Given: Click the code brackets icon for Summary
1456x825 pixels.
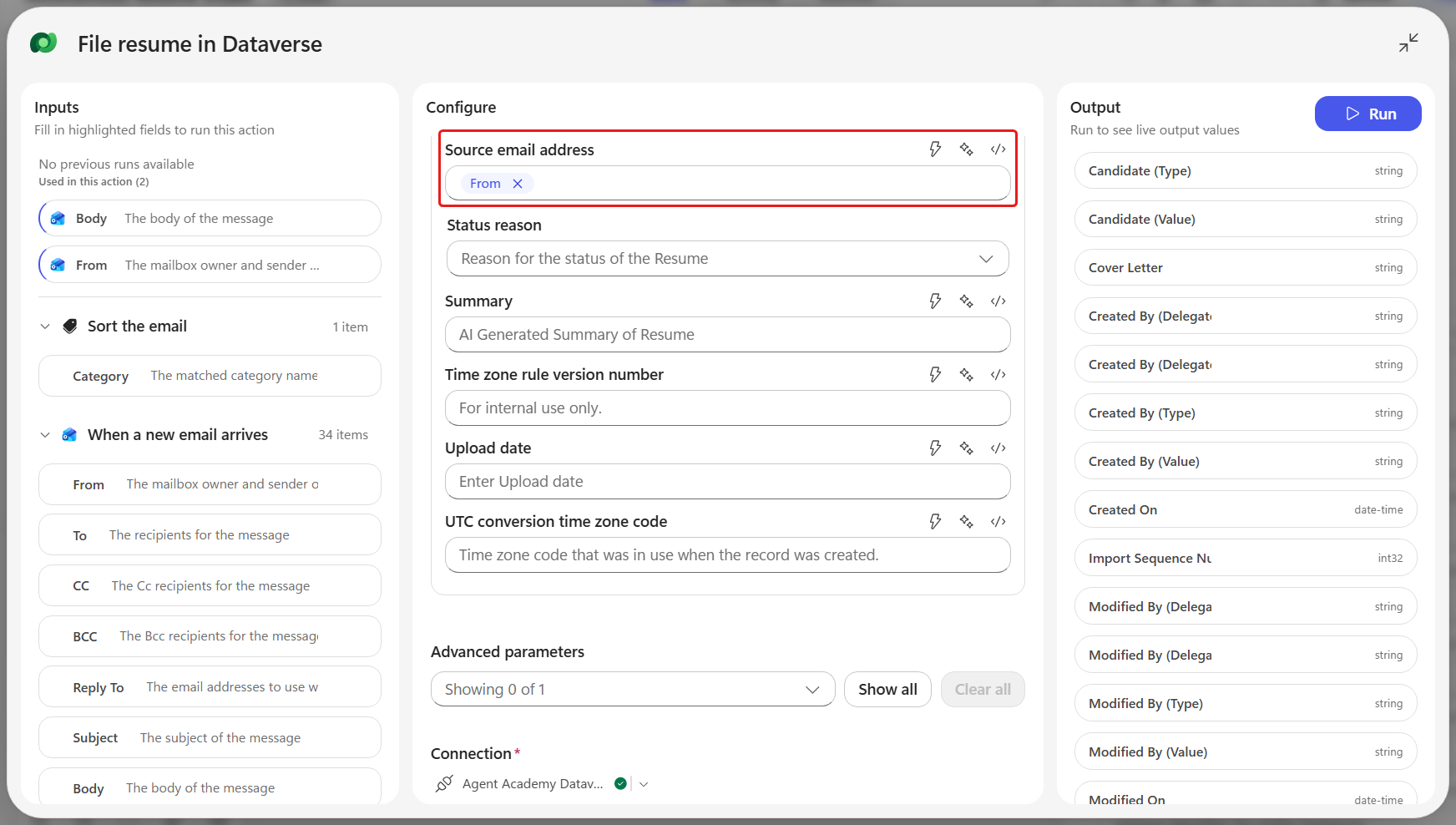Looking at the screenshot, I should [998, 301].
